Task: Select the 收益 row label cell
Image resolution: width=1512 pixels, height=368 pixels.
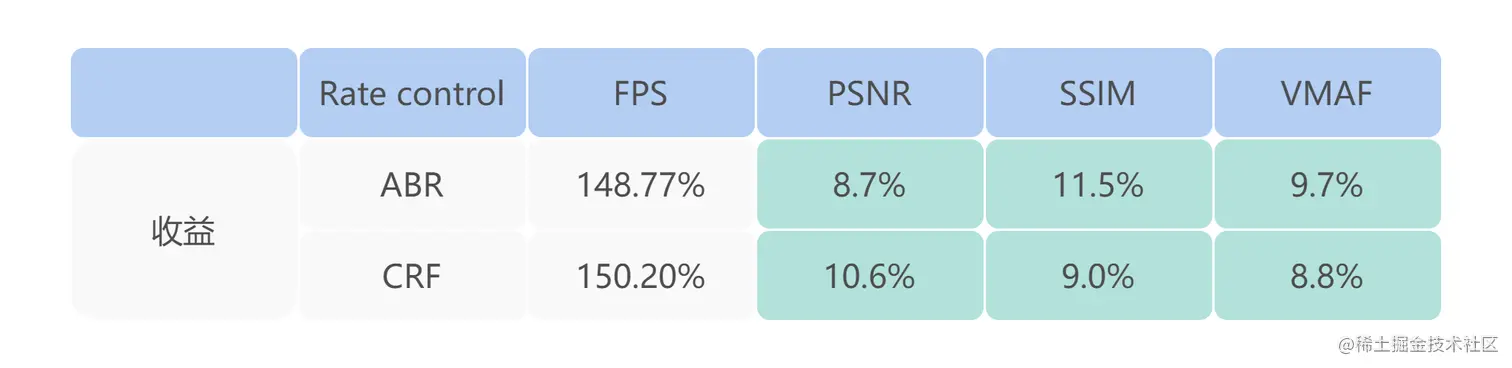Action: (184, 230)
